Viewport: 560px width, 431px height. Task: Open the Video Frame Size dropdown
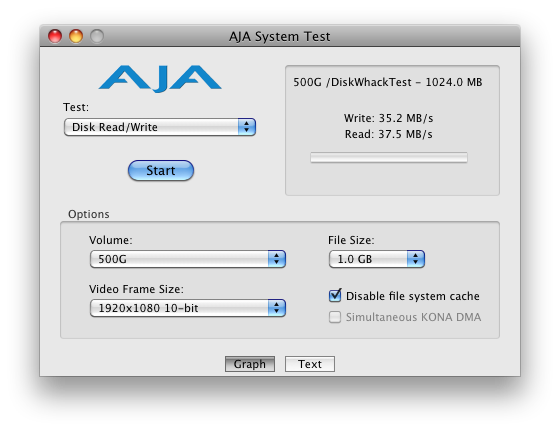coord(188,308)
